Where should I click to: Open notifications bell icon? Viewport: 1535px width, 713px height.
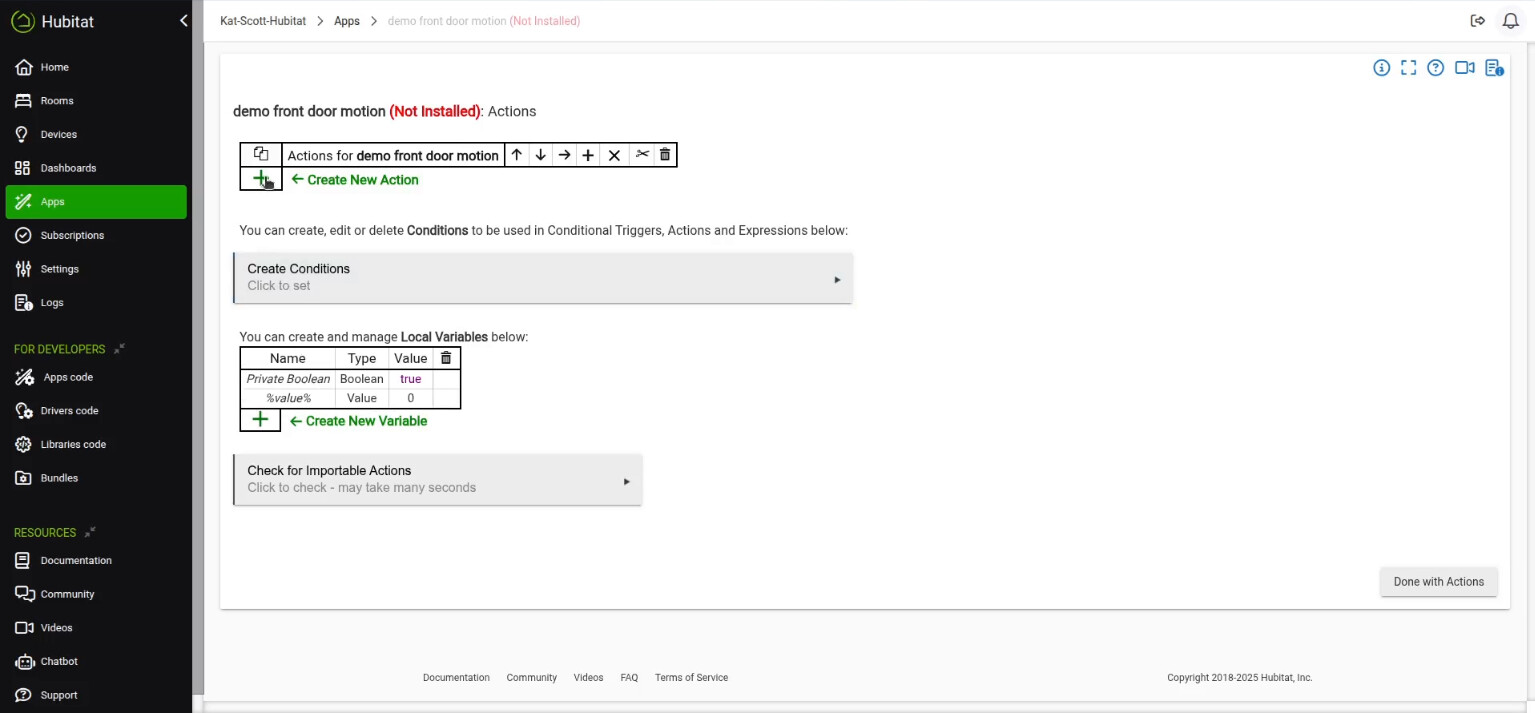click(x=1511, y=21)
